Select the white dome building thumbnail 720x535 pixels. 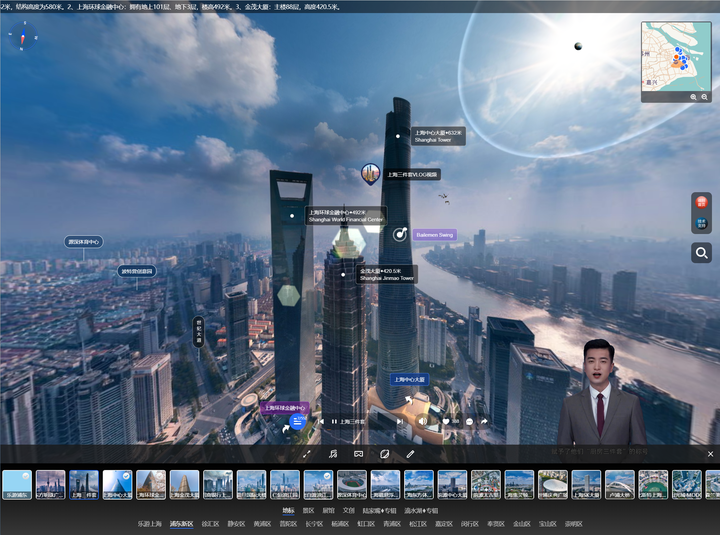(553, 484)
